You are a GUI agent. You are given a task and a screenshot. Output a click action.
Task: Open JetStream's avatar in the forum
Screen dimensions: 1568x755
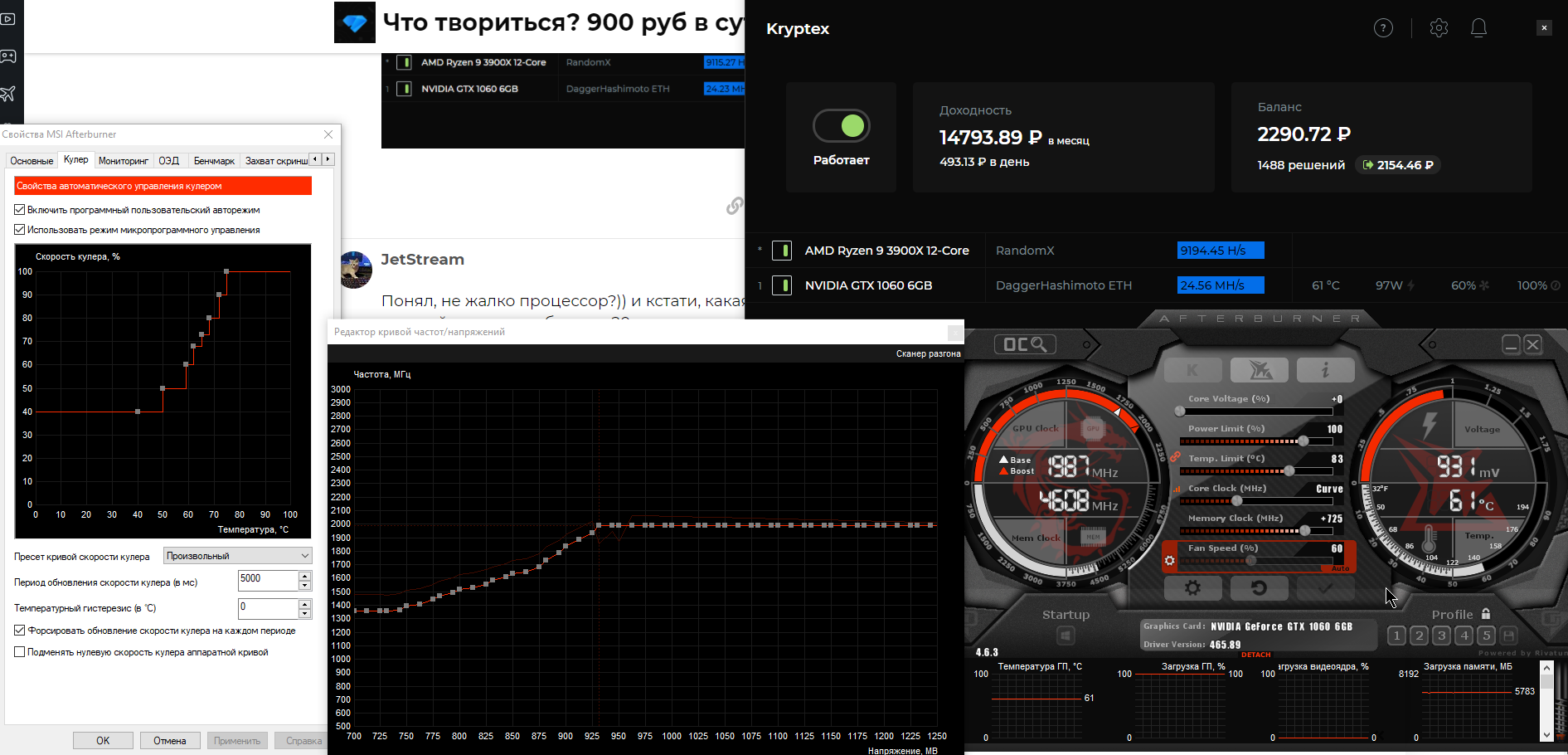356,270
